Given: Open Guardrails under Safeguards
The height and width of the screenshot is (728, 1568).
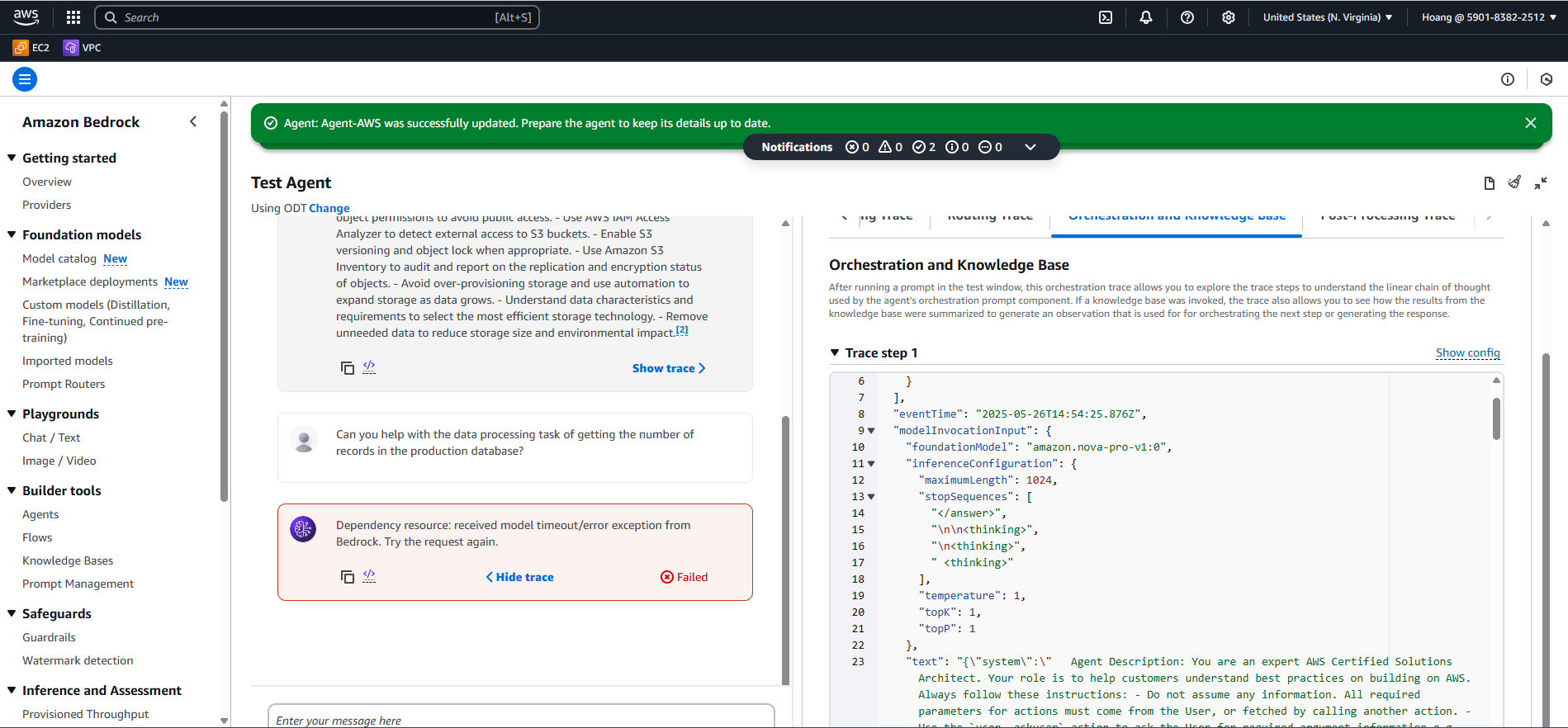Looking at the screenshot, I should click(x=49, y=637).
